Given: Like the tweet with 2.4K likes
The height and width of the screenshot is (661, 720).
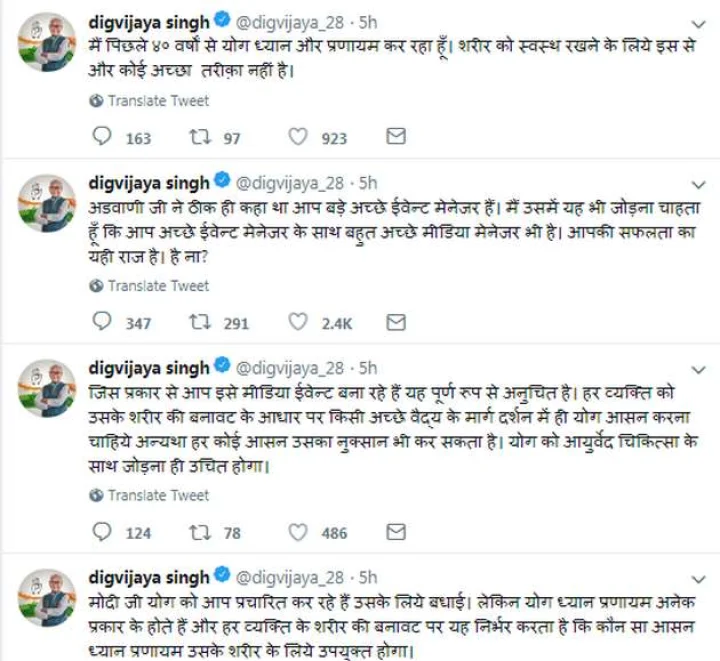Looking at the screenshot, I should pyautogui.click(x=297, y=322).
